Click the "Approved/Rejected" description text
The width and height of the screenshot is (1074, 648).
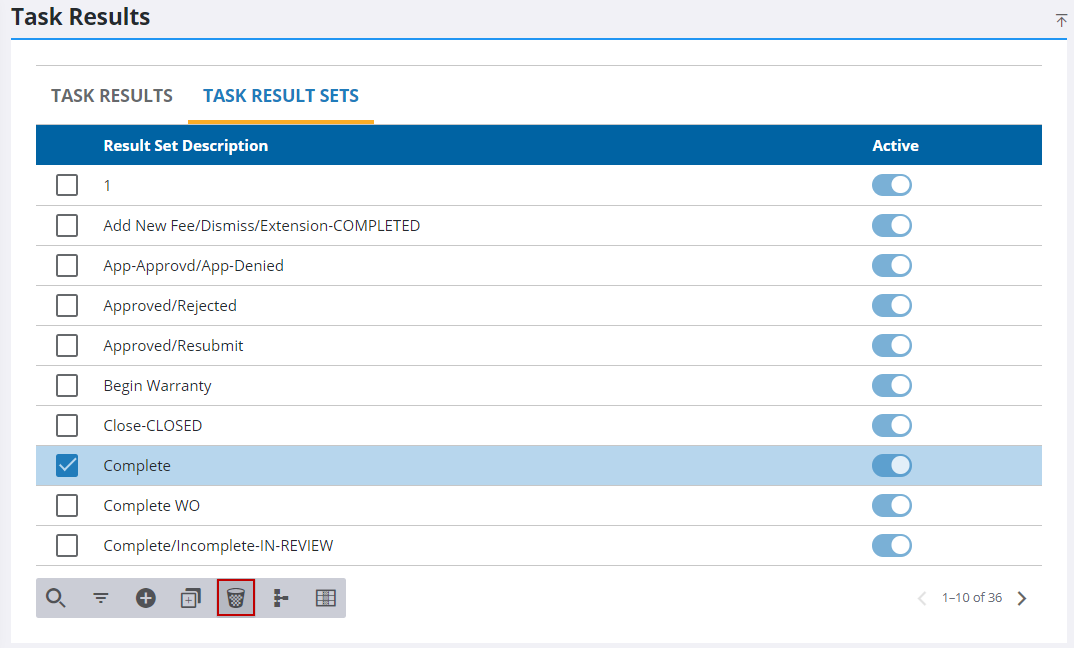[170, 306]
